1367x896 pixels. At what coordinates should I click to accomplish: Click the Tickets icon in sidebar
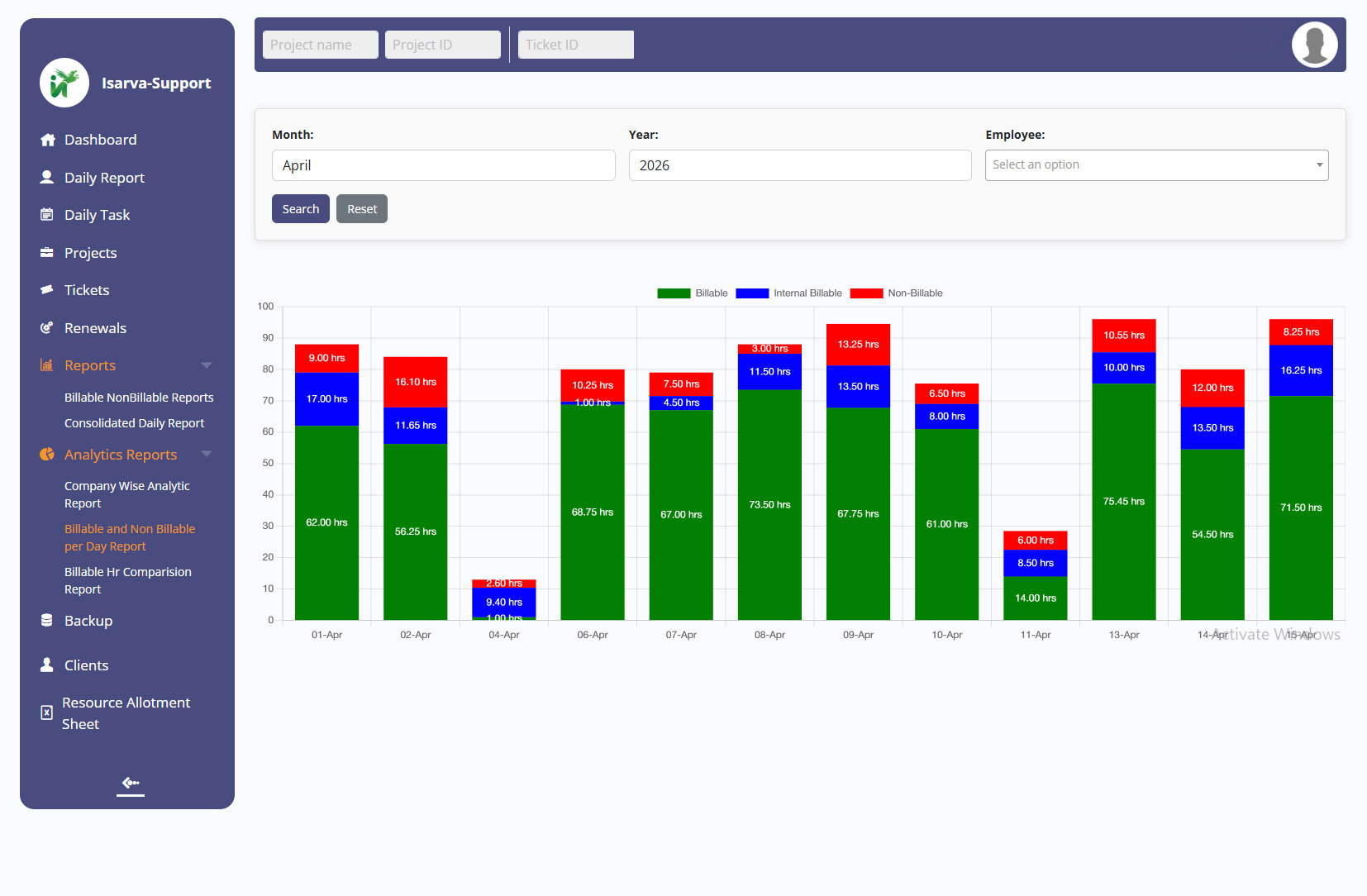(x=47, y=290)
